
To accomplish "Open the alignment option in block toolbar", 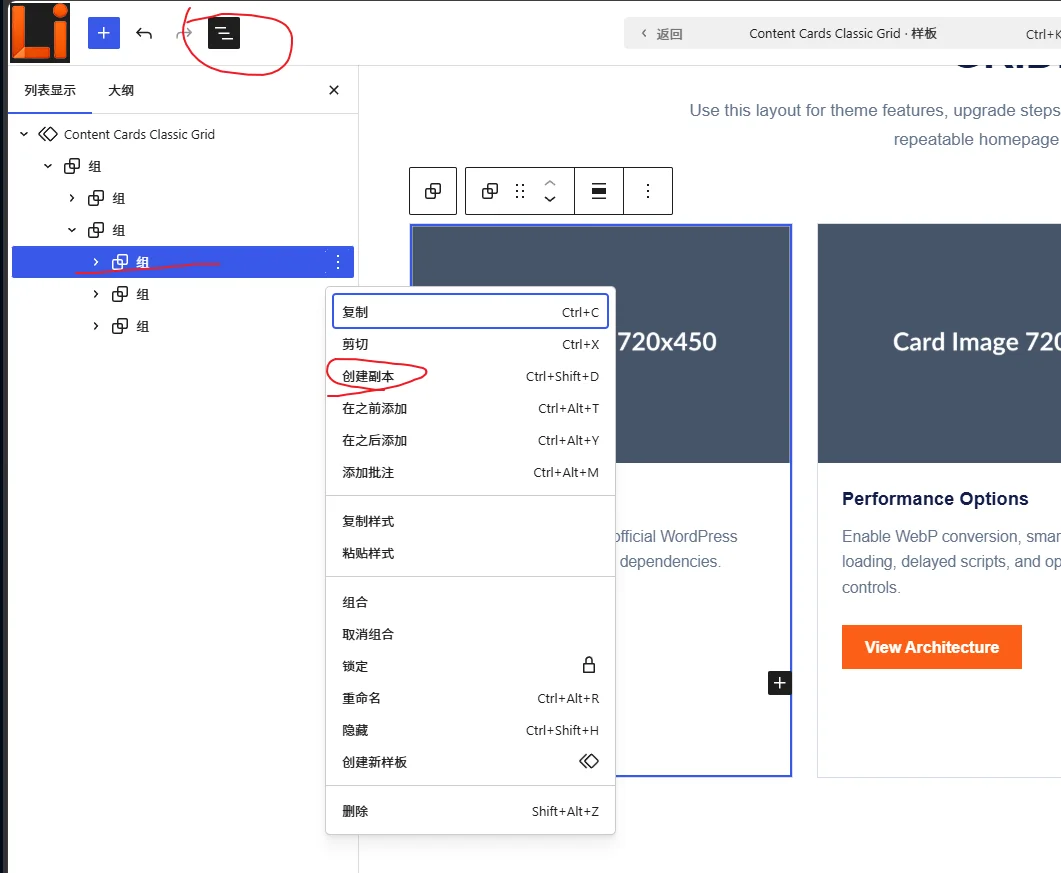I will (599, 191).
